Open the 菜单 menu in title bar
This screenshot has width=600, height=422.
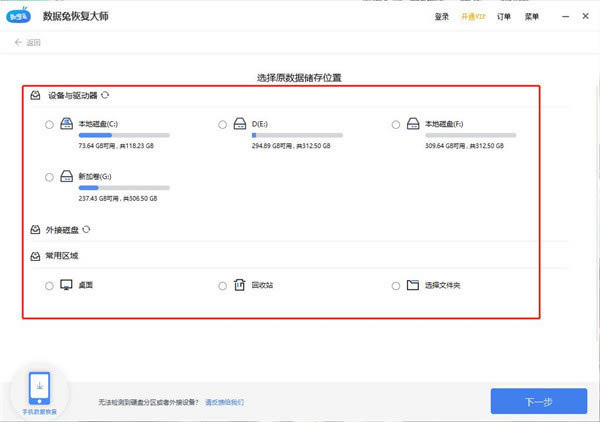pos(532,16)
